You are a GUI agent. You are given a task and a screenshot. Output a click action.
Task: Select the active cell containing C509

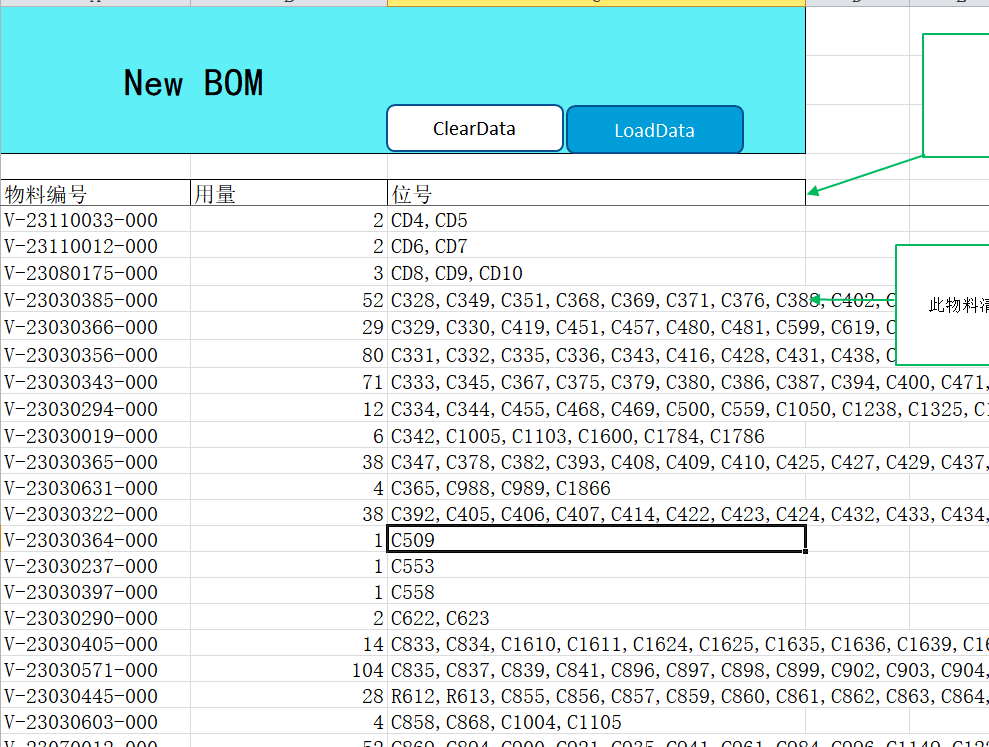(597, 539)
